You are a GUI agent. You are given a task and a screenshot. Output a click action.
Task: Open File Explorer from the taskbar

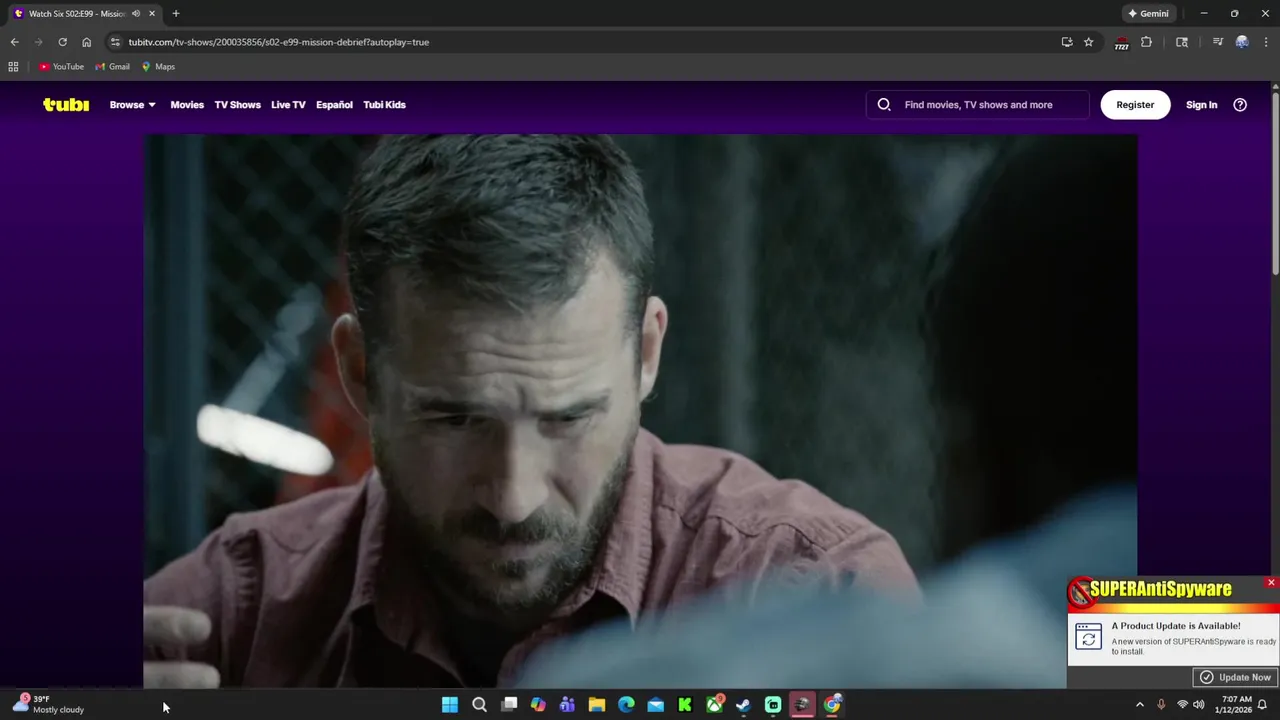click(597, 705)
